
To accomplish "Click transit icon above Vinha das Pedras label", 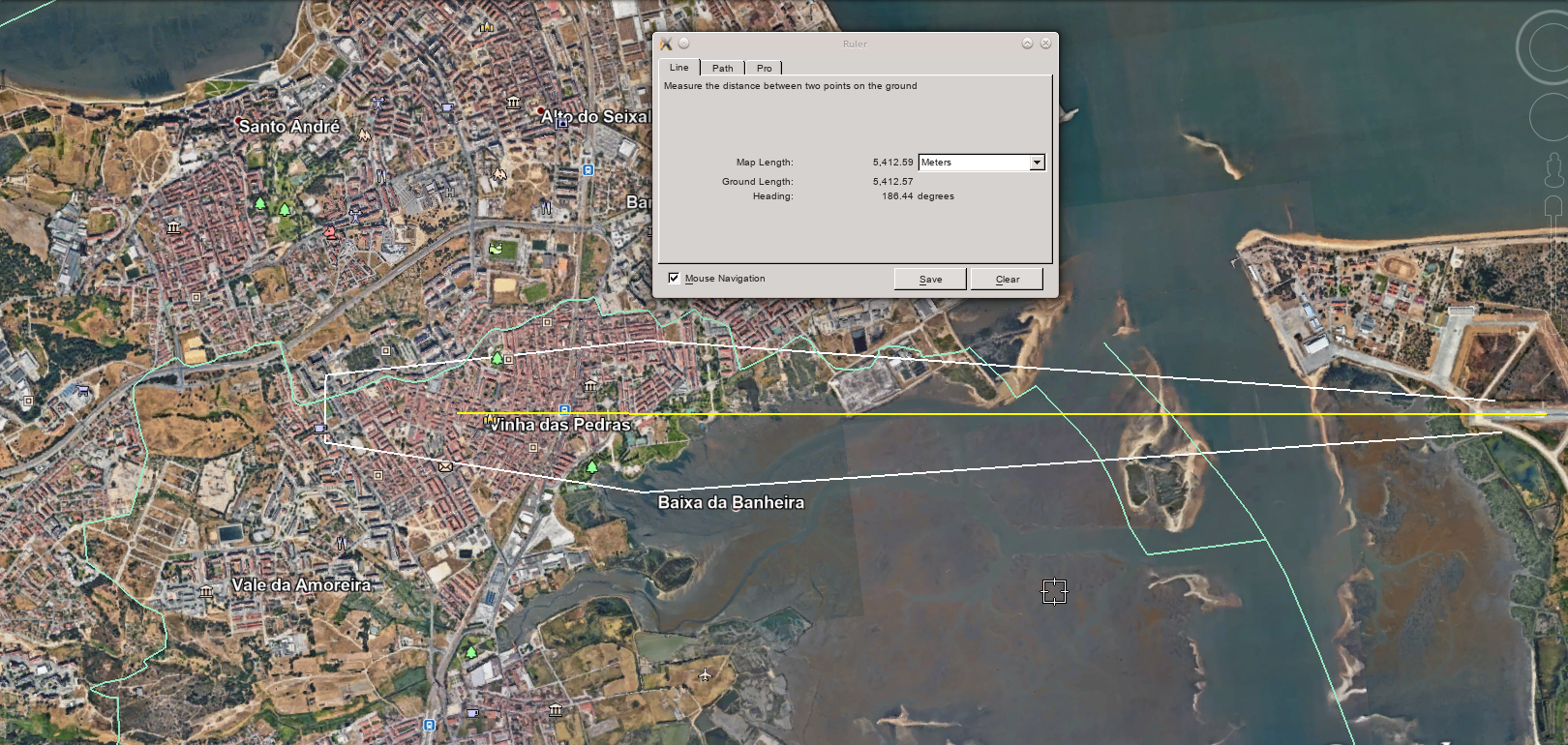I will [564, 409].
